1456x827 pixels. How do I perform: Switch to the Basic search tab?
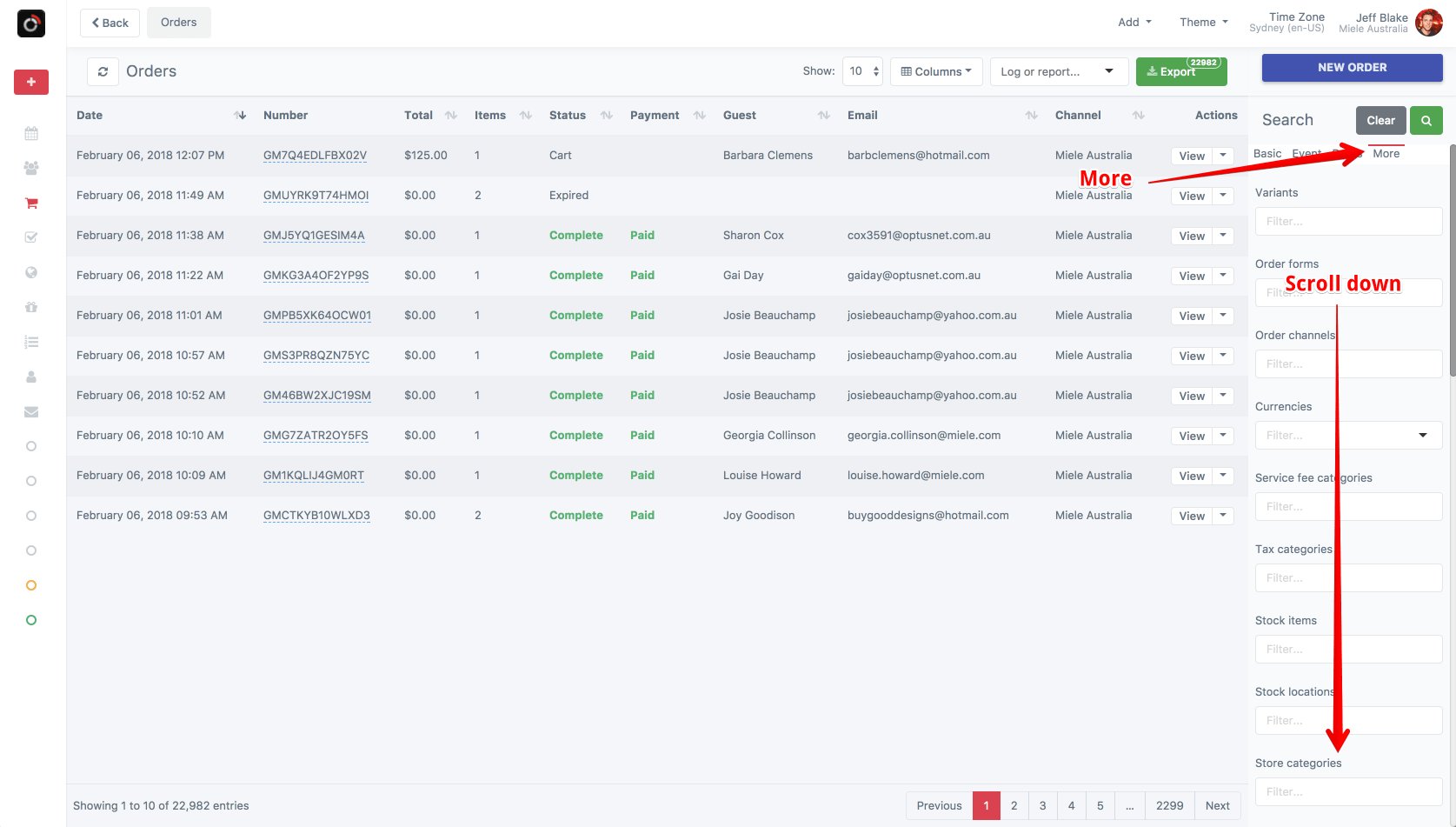point(1267,154)
